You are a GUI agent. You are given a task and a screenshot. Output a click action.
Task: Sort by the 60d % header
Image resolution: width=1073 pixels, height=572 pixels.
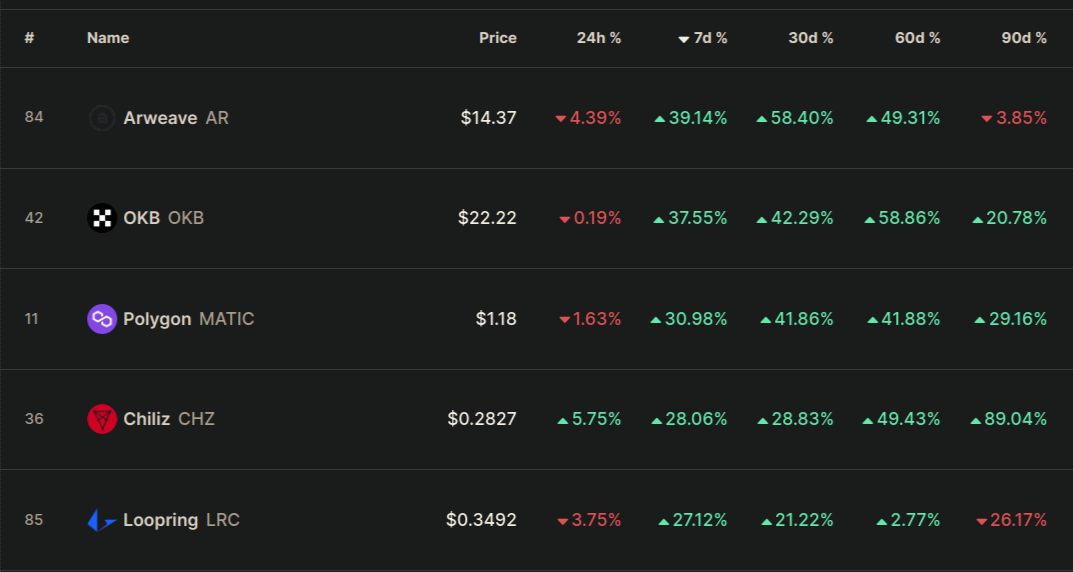click(x=918, y=38)
